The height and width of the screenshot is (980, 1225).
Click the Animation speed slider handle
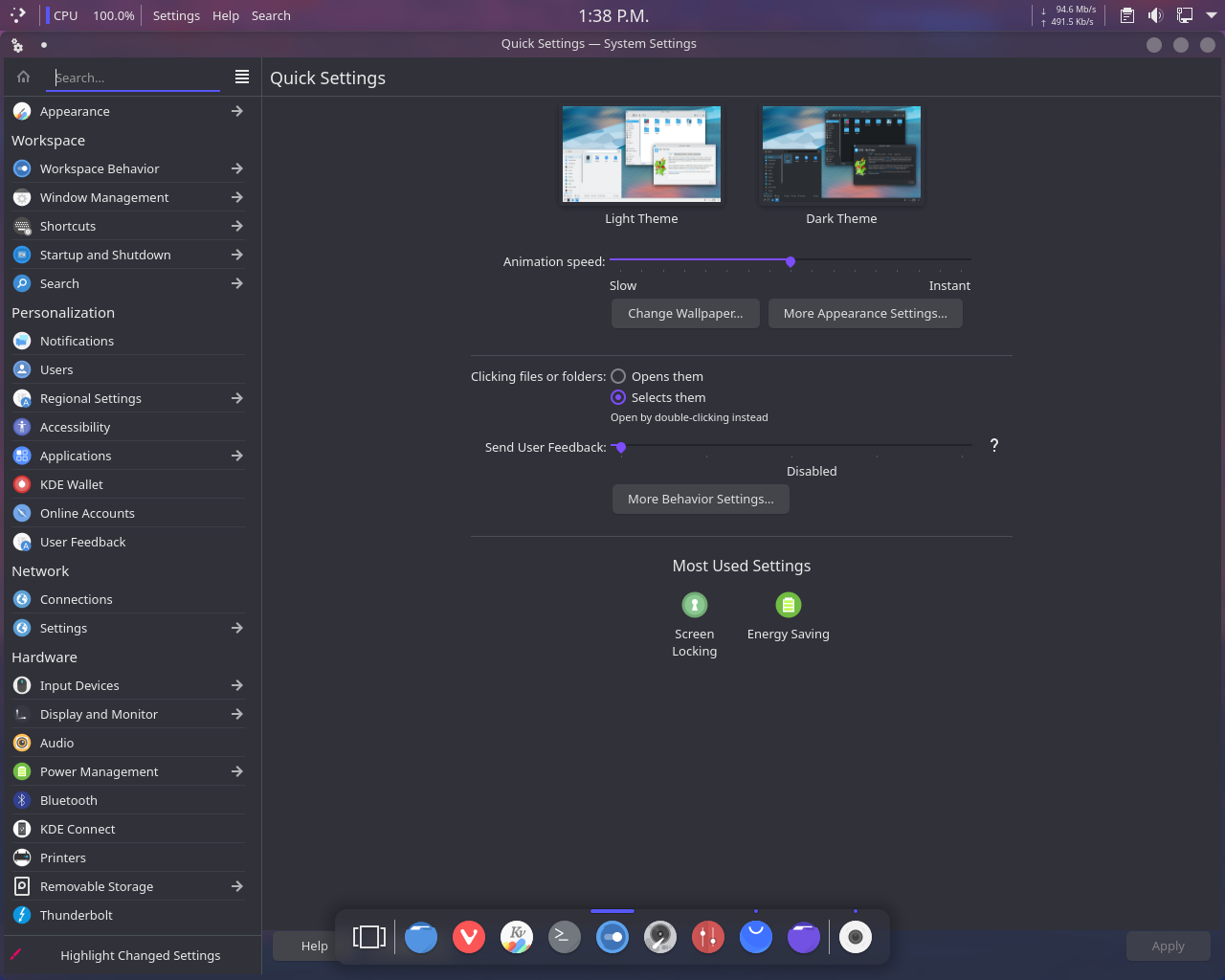point(791,261)
